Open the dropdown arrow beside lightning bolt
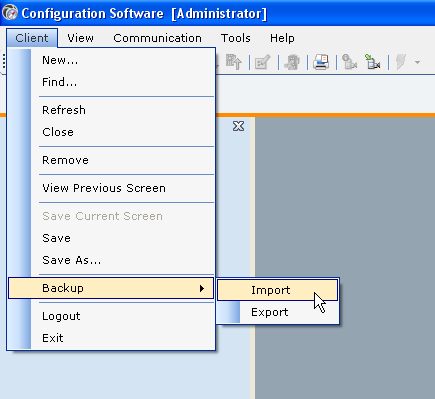The height and width of the screenshot is (399, 435). pos(417,62)
